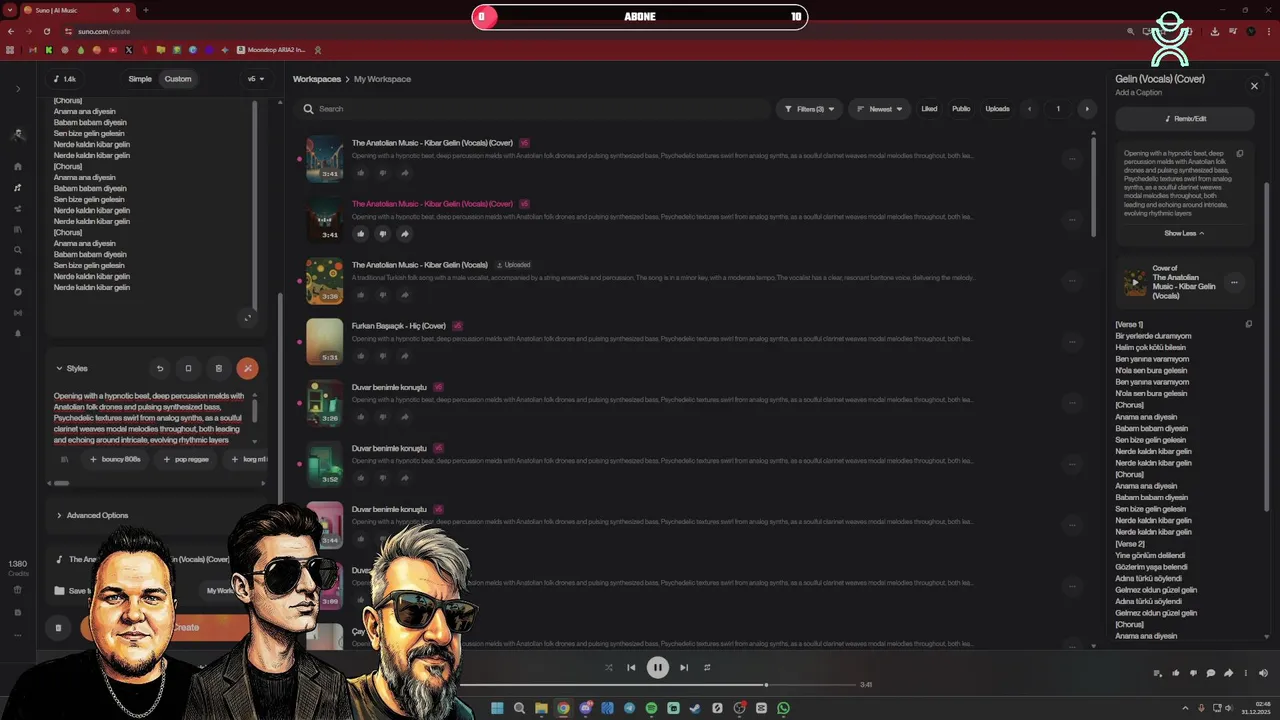This screenshot has width=1280, height=720.
Task: Like the pink-highlighted Kibar Gelin (Cover) song
Action: 361,234
